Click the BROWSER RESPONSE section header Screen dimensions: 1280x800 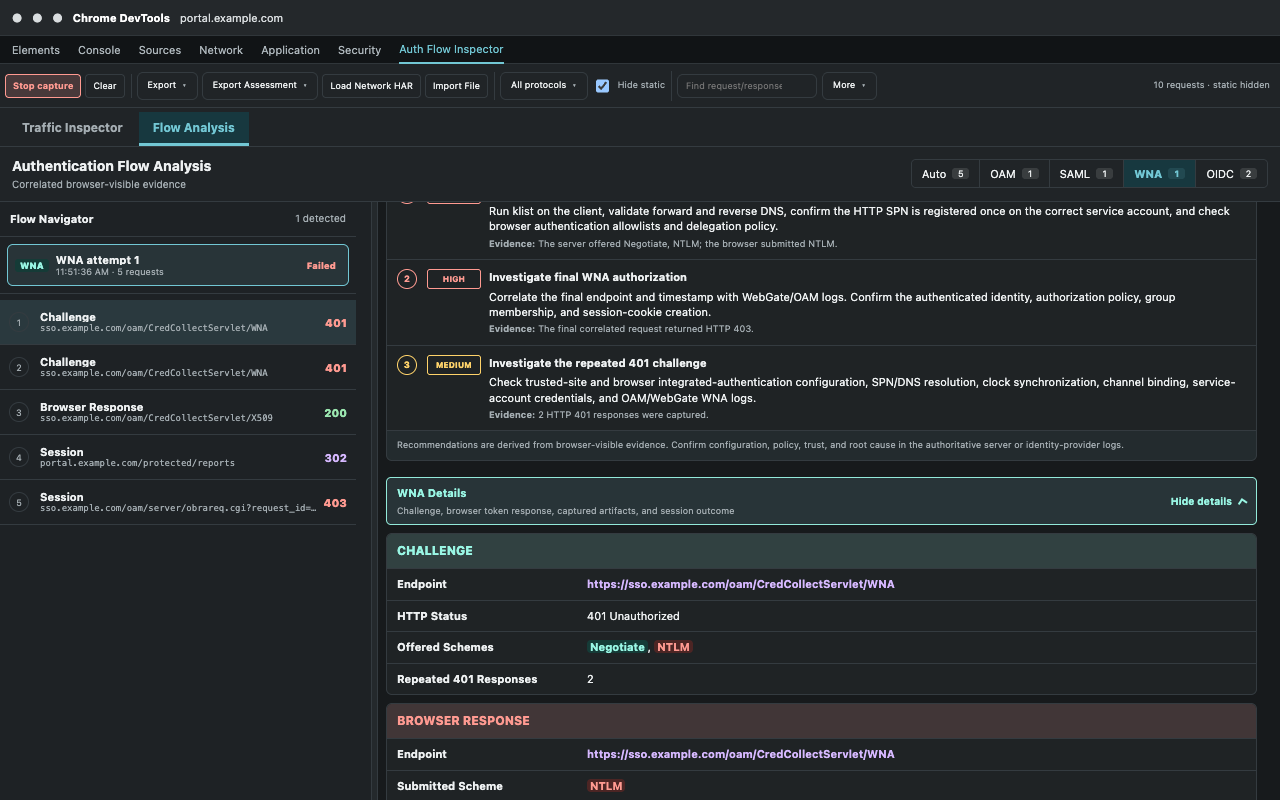click(821, 721)
